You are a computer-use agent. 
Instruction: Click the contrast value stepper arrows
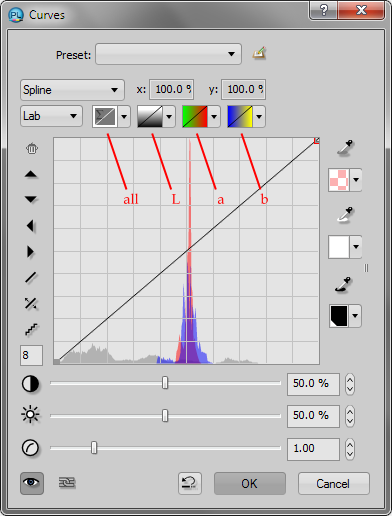(x=350, y=384)
